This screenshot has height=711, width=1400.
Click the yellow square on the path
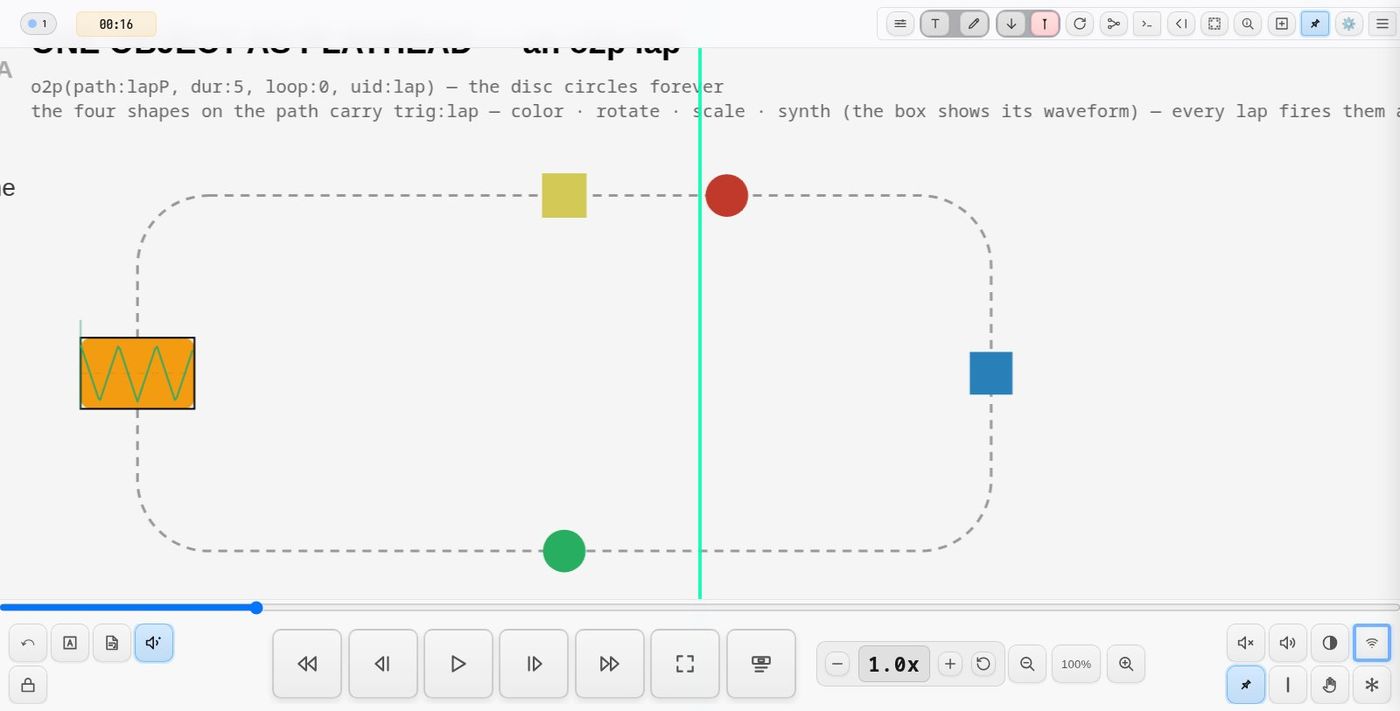(x=564, y=195)
